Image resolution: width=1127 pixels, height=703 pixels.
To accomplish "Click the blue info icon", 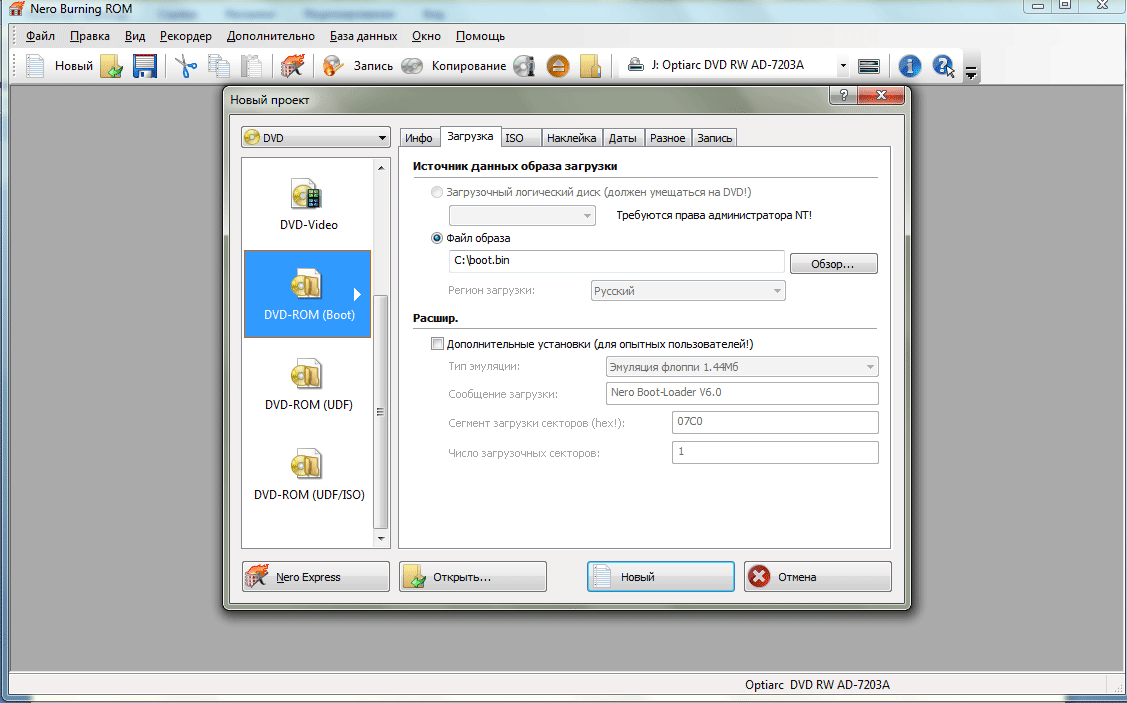I will (x=909, y=66).
